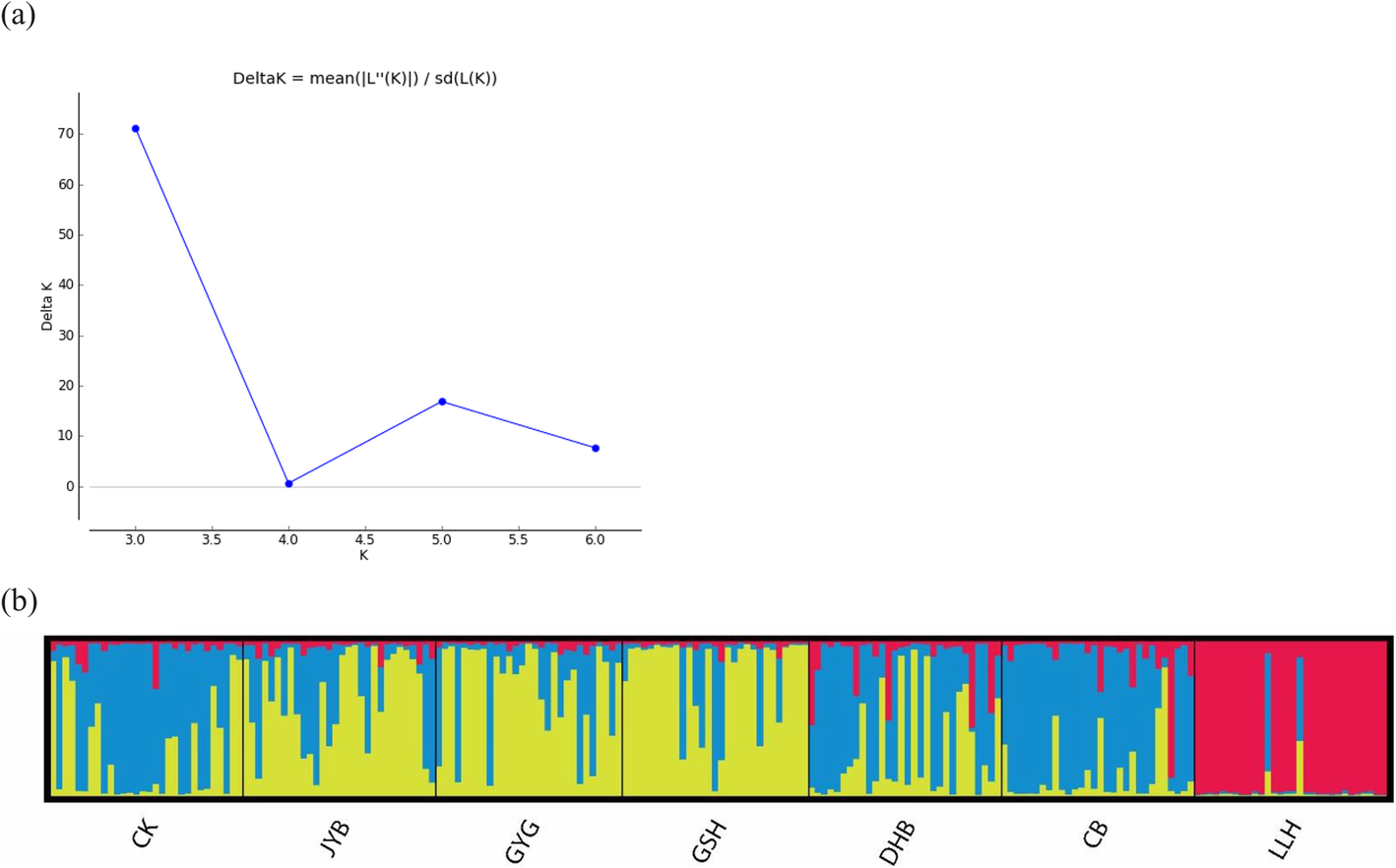Click the data point at K=3.0
The image size is (1396, 868).
pos(136,129)
